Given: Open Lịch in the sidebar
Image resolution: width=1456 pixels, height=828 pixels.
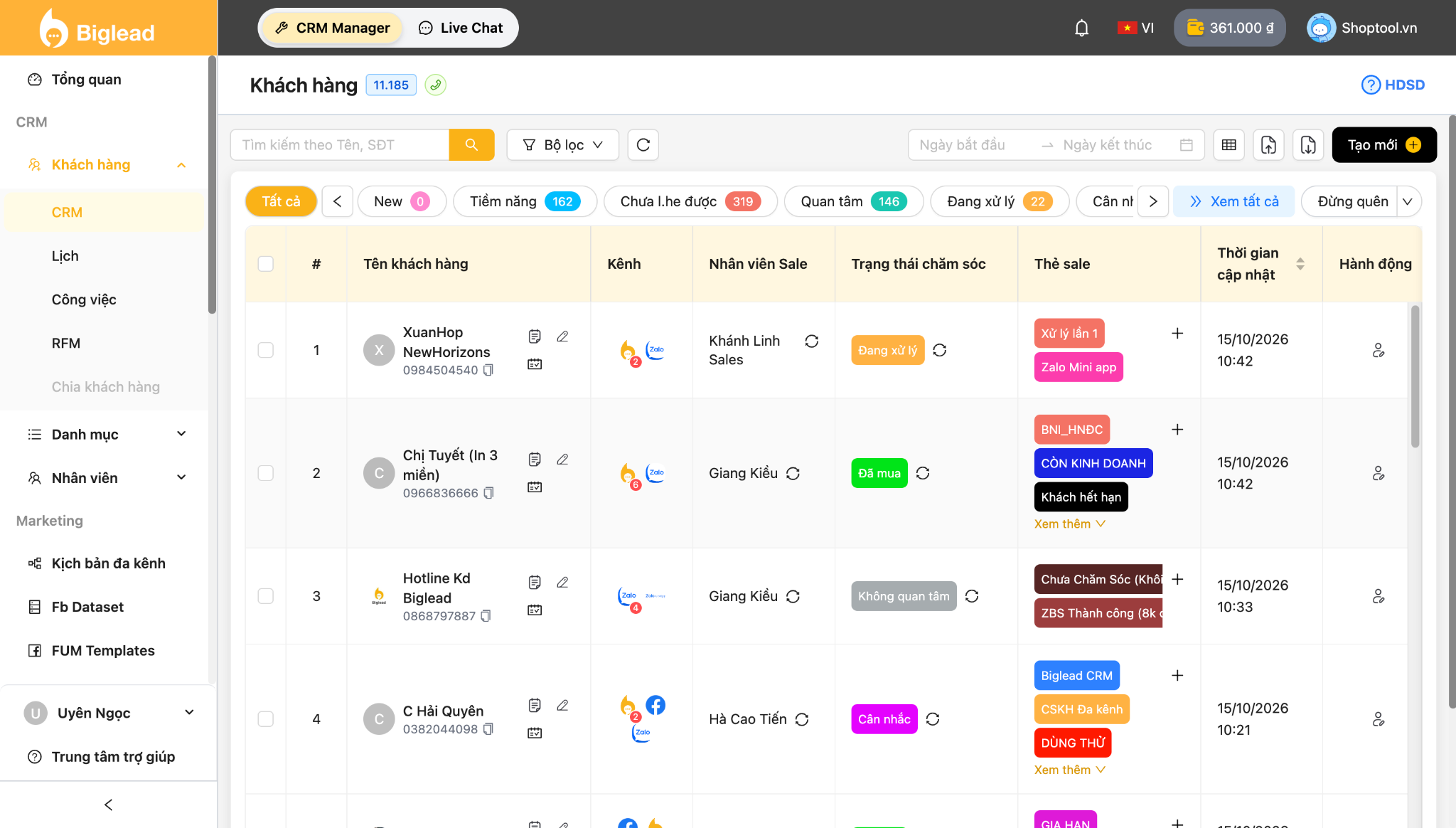Looking at the screenshot, I should point(65,256).
